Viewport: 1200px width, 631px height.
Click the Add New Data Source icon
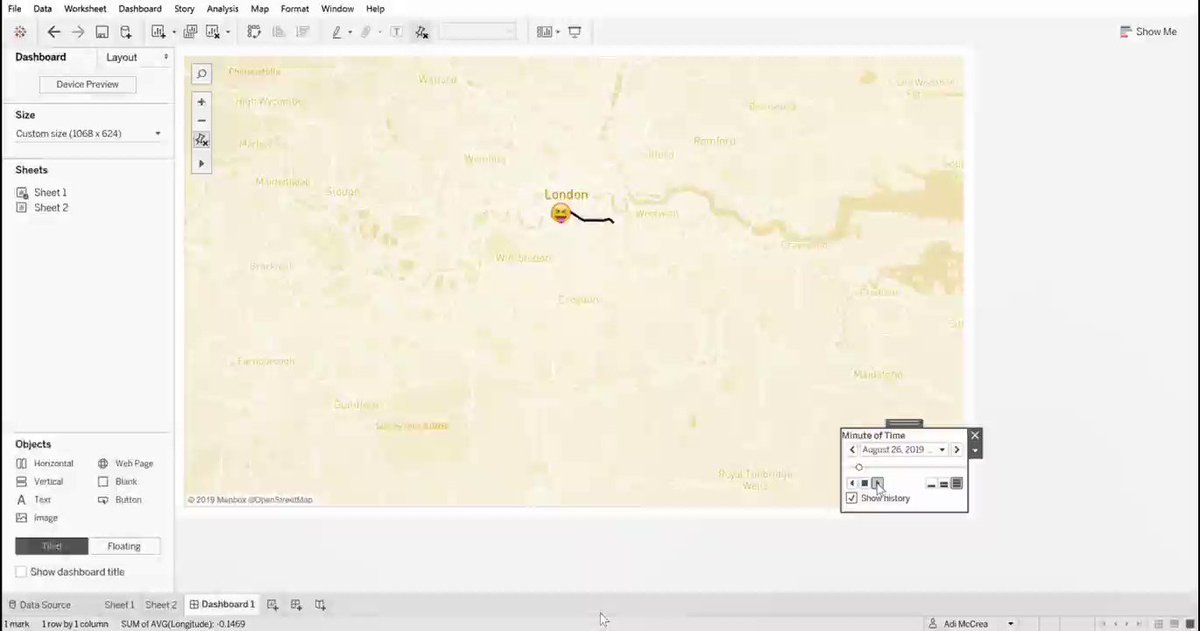(126, 32)
